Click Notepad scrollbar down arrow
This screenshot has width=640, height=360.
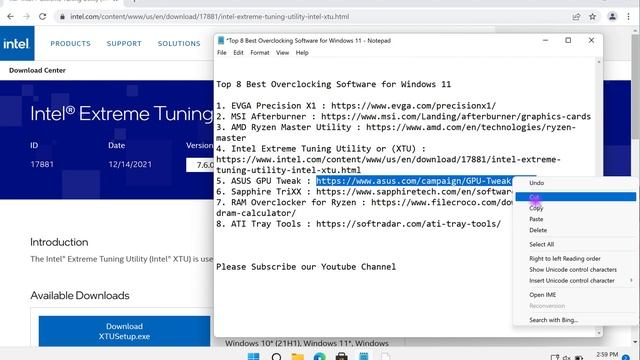(599, 333)
